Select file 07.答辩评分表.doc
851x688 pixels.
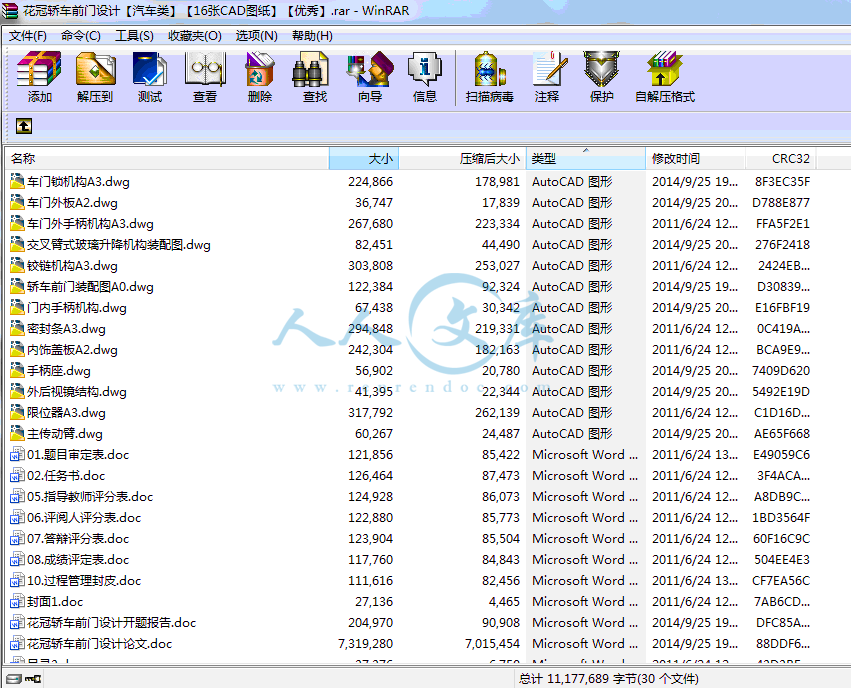point(78,539)
